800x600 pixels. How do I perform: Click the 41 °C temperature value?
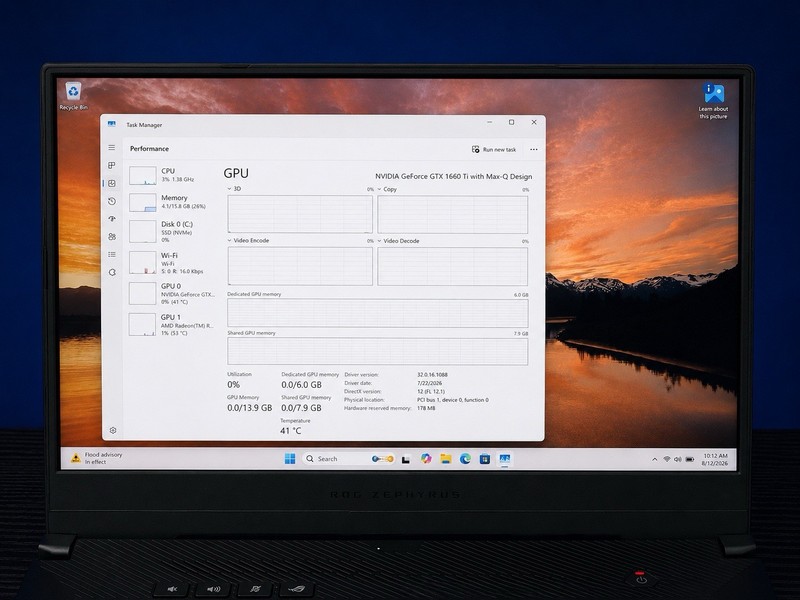pyautogui.click(x=291, y=431)
